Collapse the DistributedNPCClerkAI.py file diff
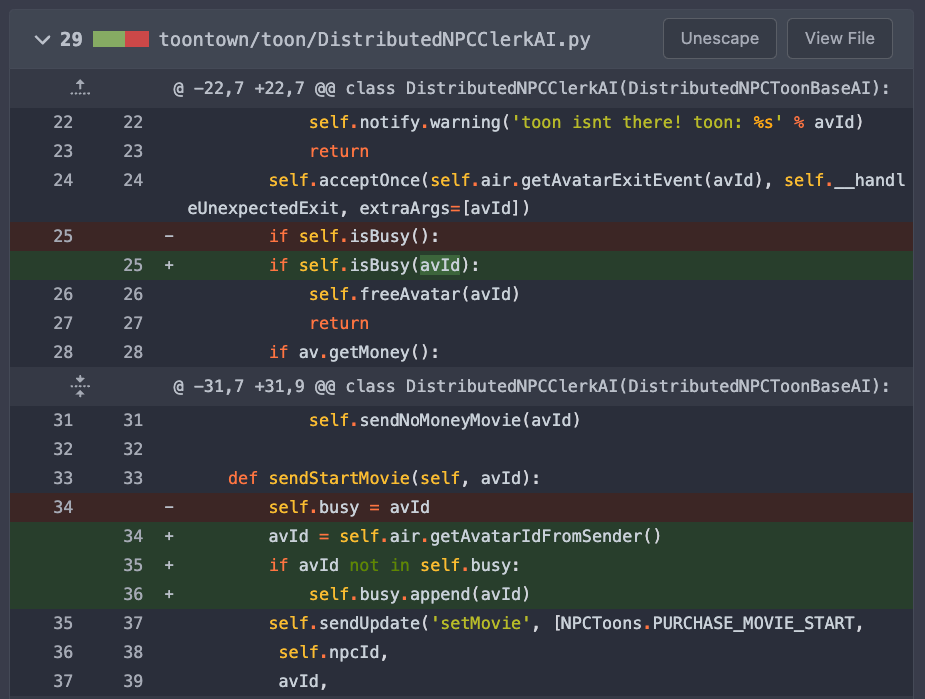 coord(42,40)
